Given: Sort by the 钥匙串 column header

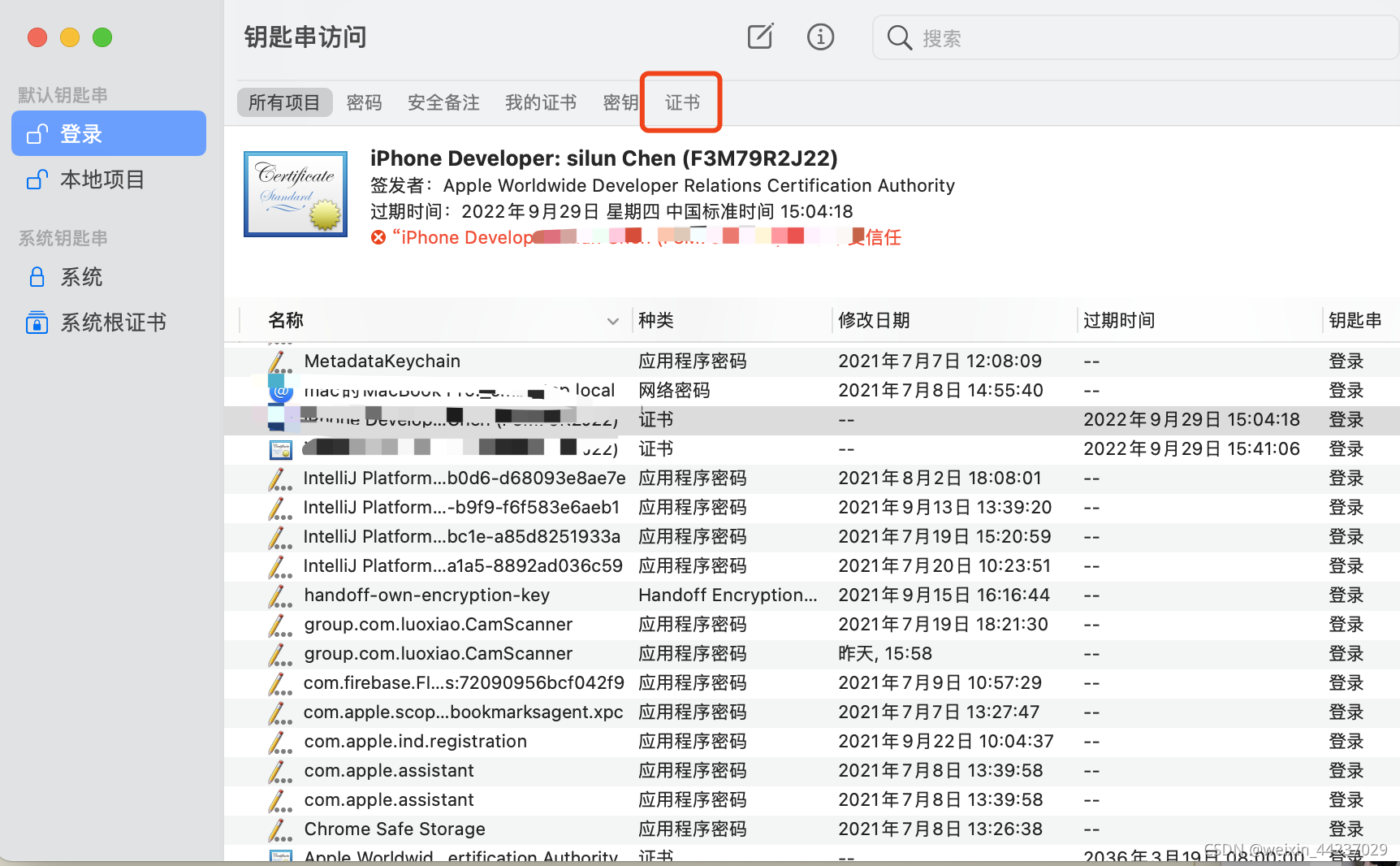Looking at the screenshot, I should coord(1355,320).
